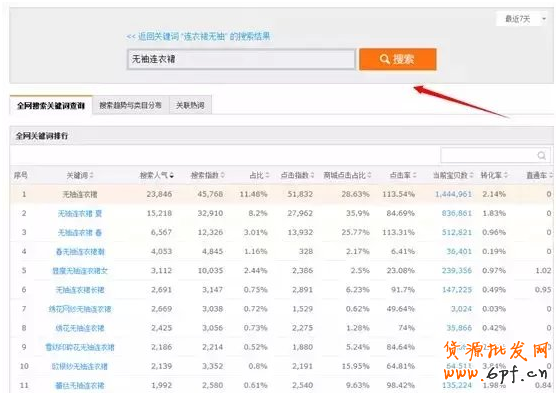Screen dimensions: 558x395
Task: Click the 10,035 search index value
Action: (x=210, y=271)
